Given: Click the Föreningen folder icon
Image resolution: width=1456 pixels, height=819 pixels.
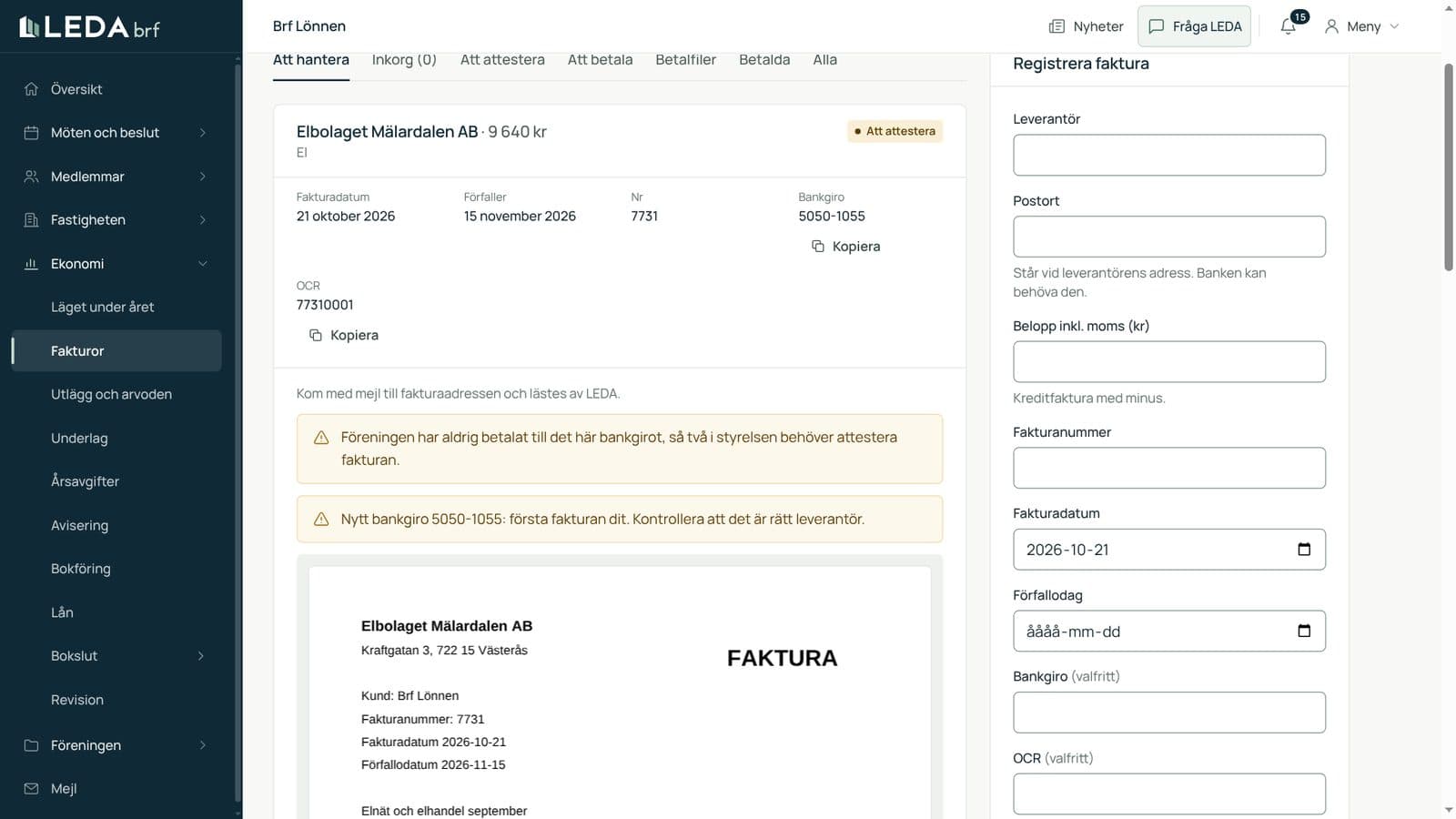Looking at the screenshot, I should coord(31,745).
